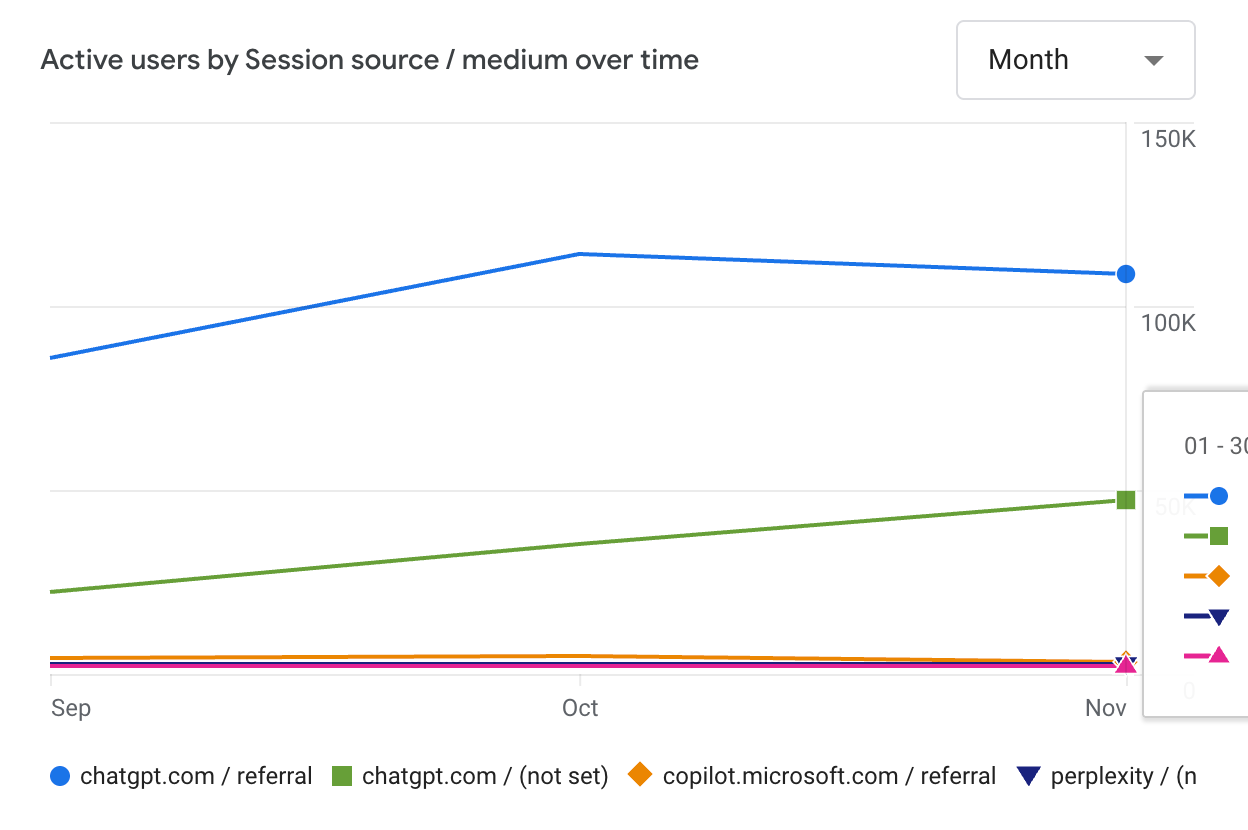Screen dimensions: 1248x830
Task: Click the pink triangle marker in the tooltip
Action: point(1218,656)
